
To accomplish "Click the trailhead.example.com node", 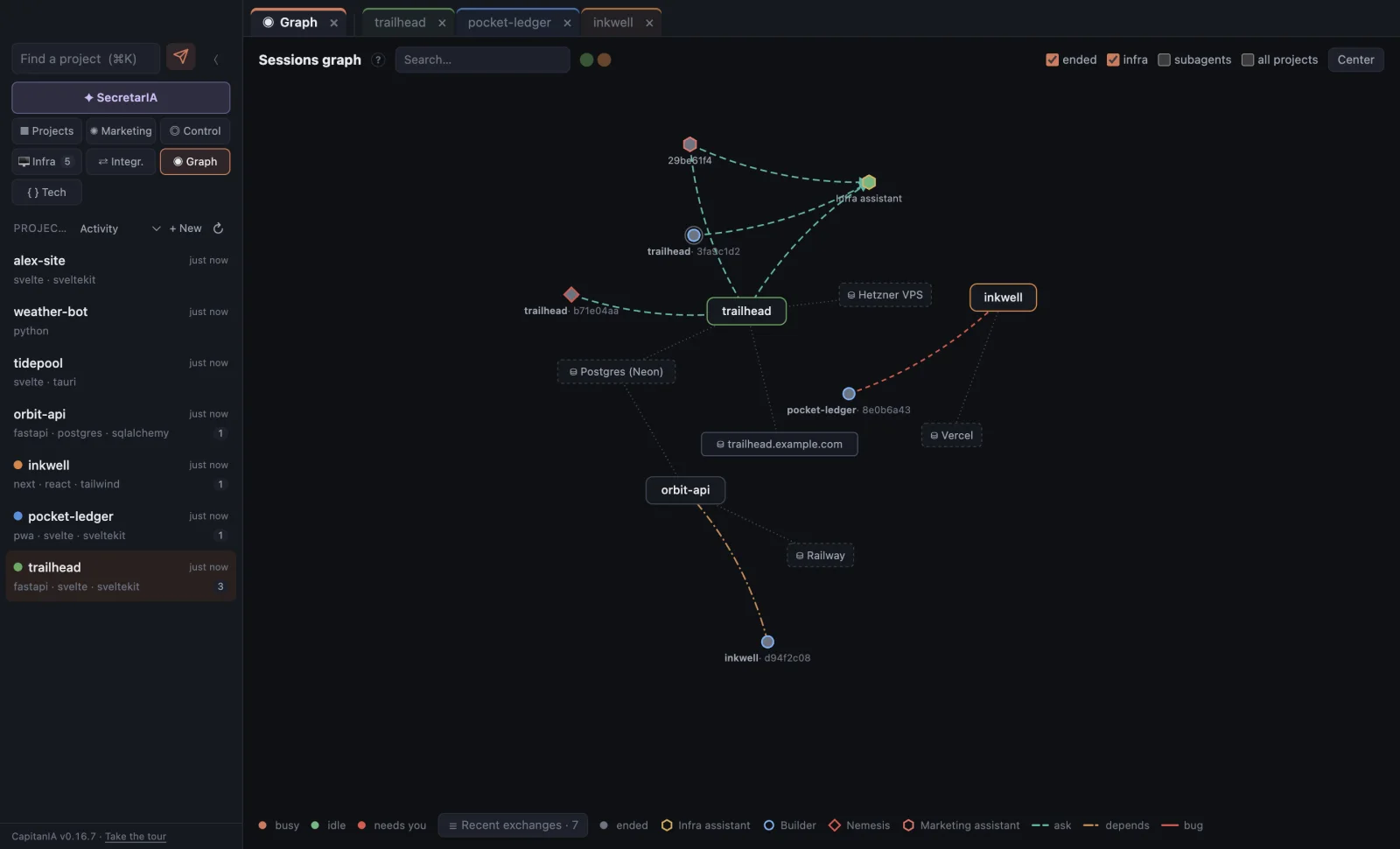I will pos(779,444).
